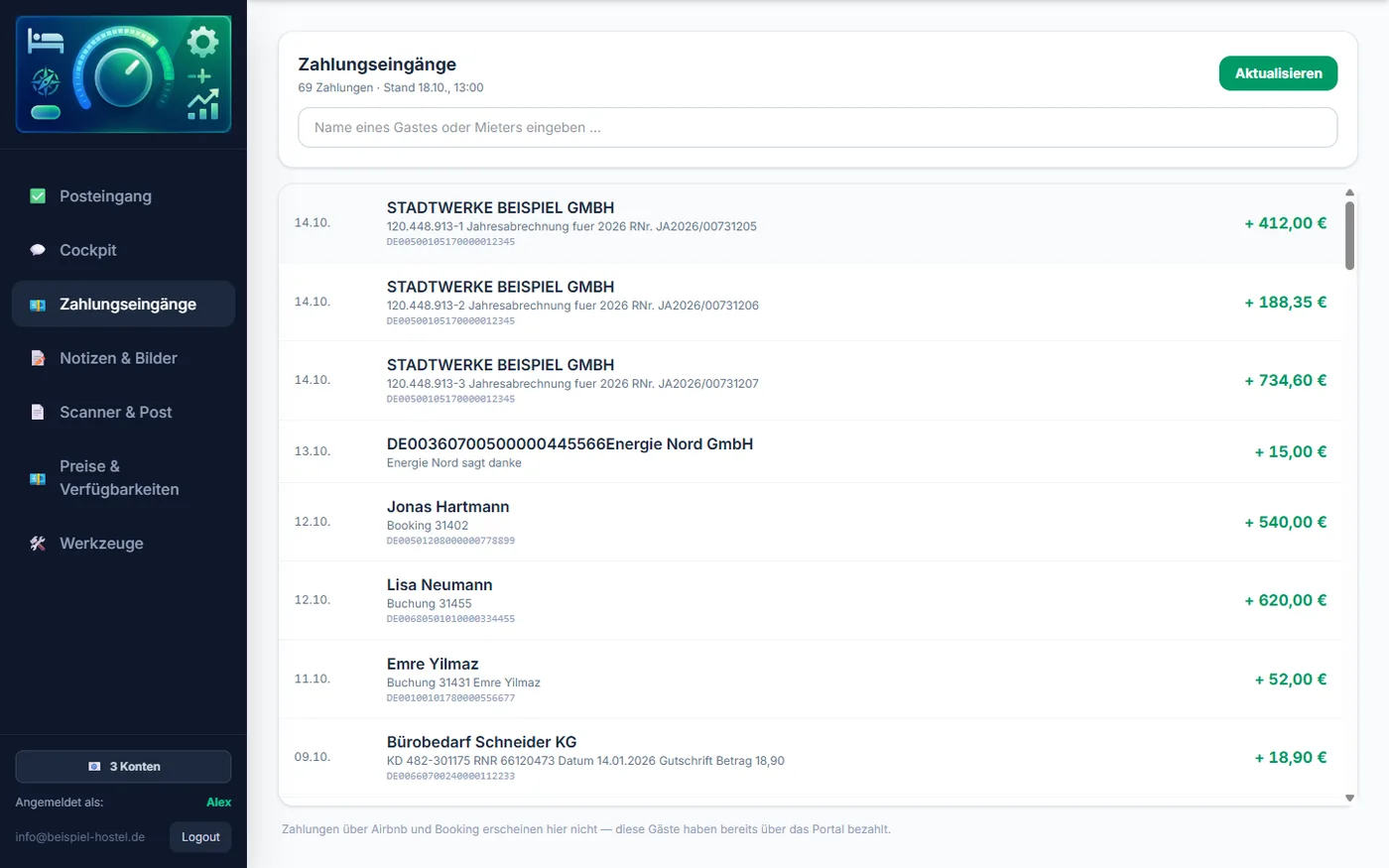Click the Preise & Verfügbarkeiten icon
1389x868 pixels.
(x=38, y=478)
